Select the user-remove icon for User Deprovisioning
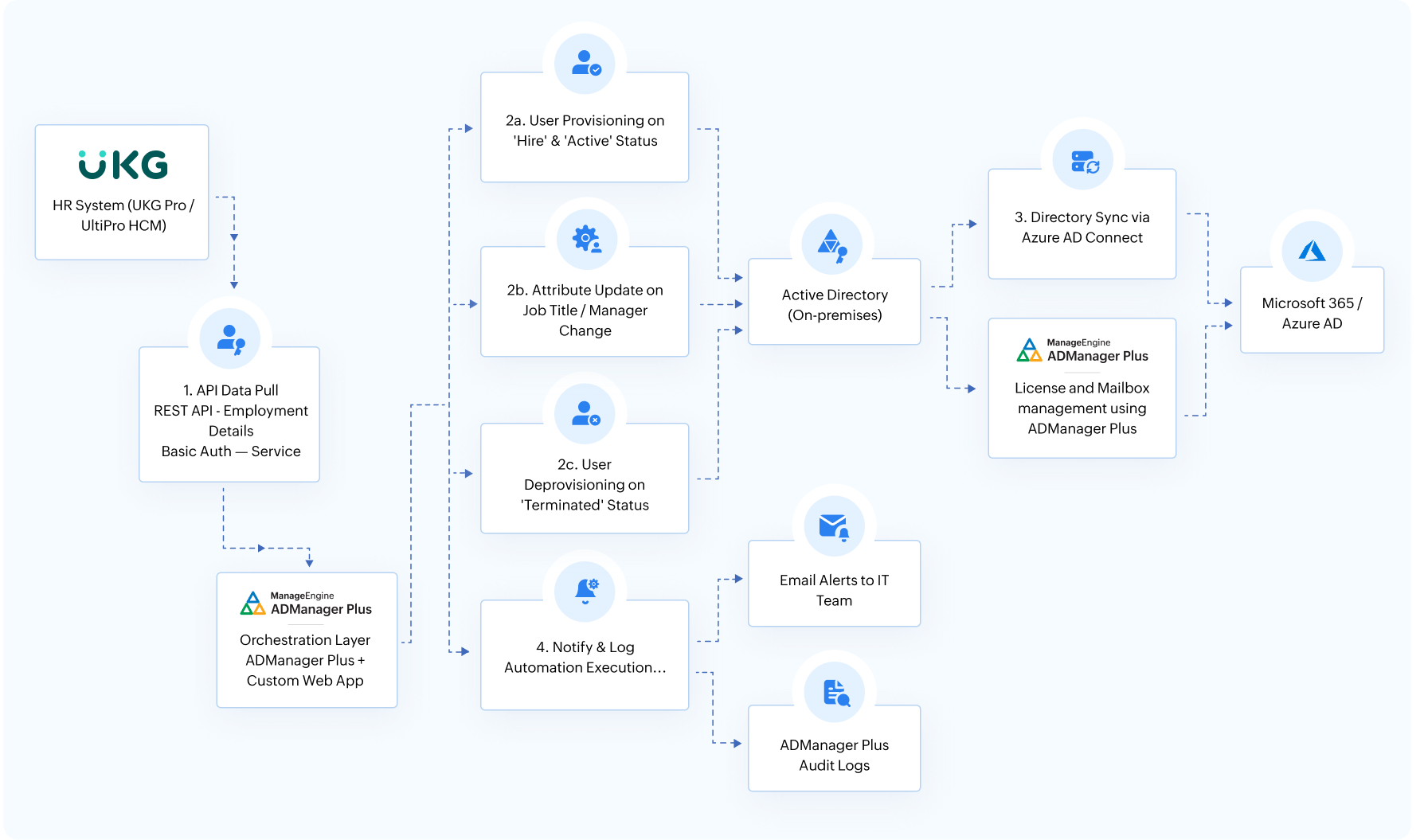The height and width of the screenshot is (840, 1424). [x=585, y=414]
